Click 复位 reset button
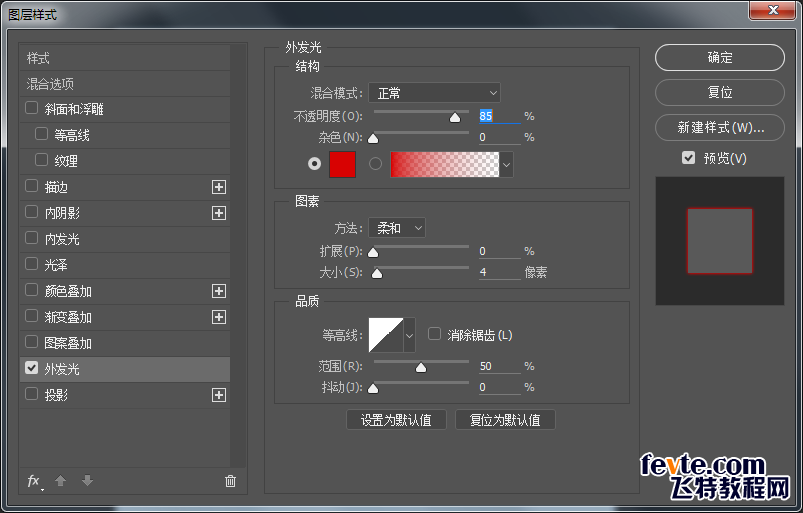803x513 pixels. click(720, 92)
